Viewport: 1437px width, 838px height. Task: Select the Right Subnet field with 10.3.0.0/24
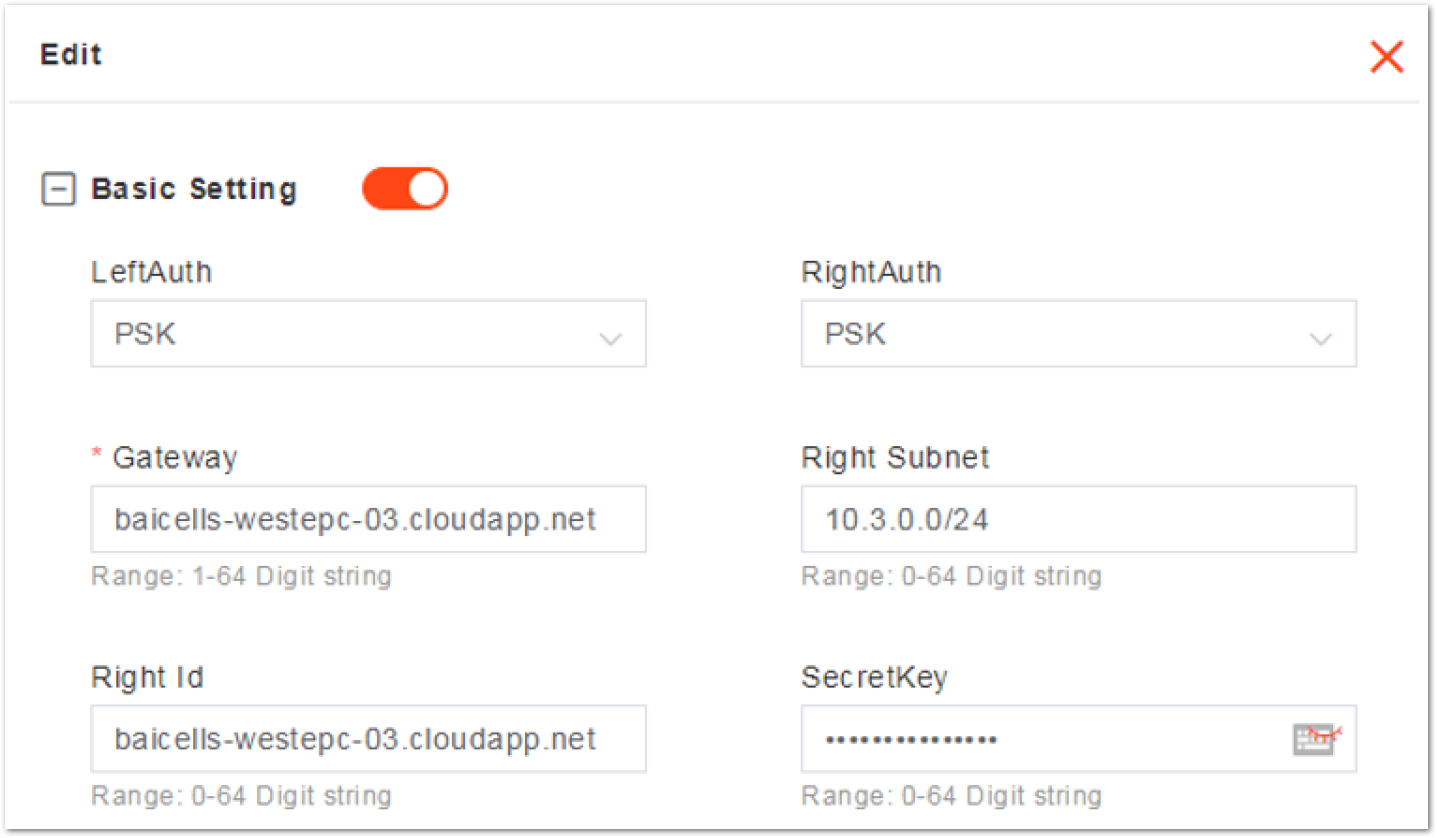(1078, 519)
